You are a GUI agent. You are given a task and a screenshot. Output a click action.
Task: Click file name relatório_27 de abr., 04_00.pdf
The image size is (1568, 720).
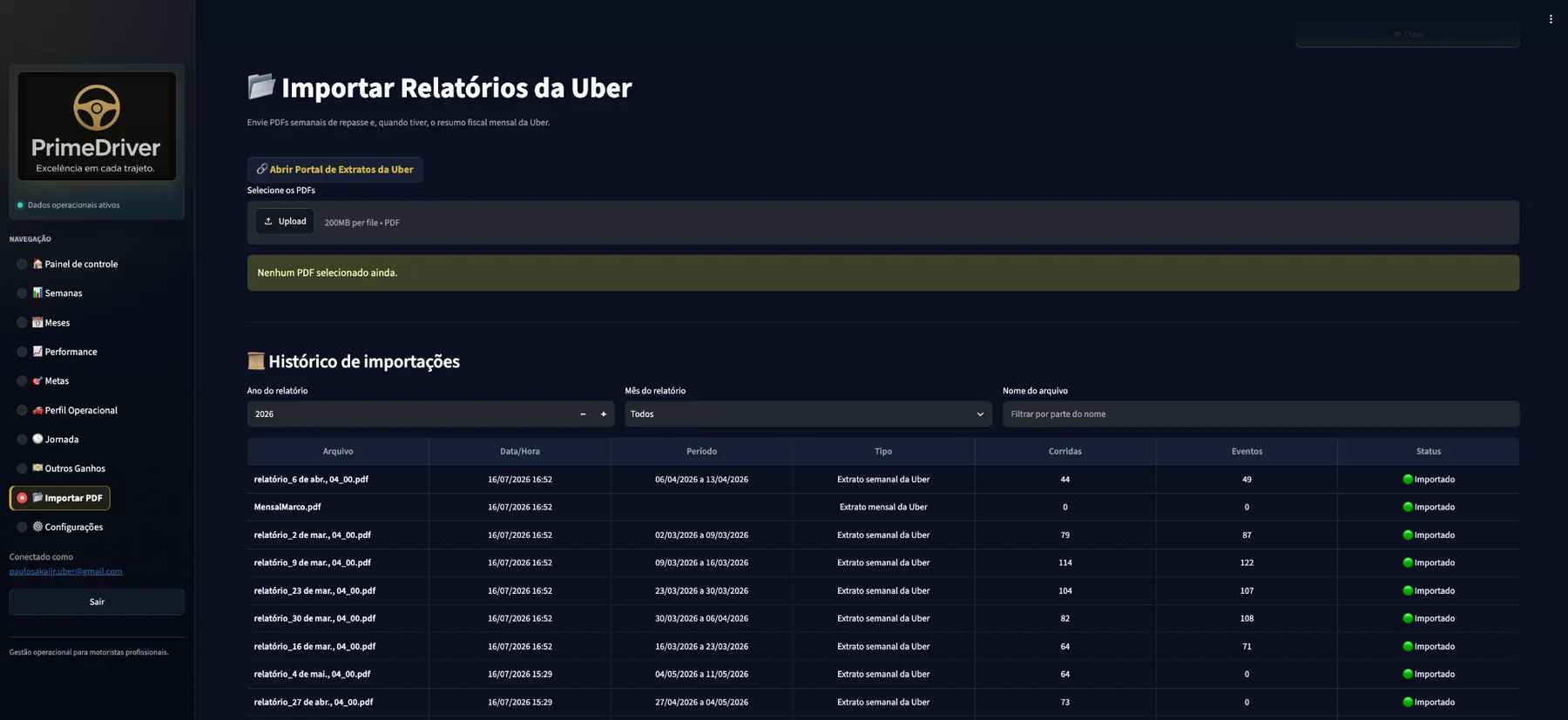(x=314, y=702)
